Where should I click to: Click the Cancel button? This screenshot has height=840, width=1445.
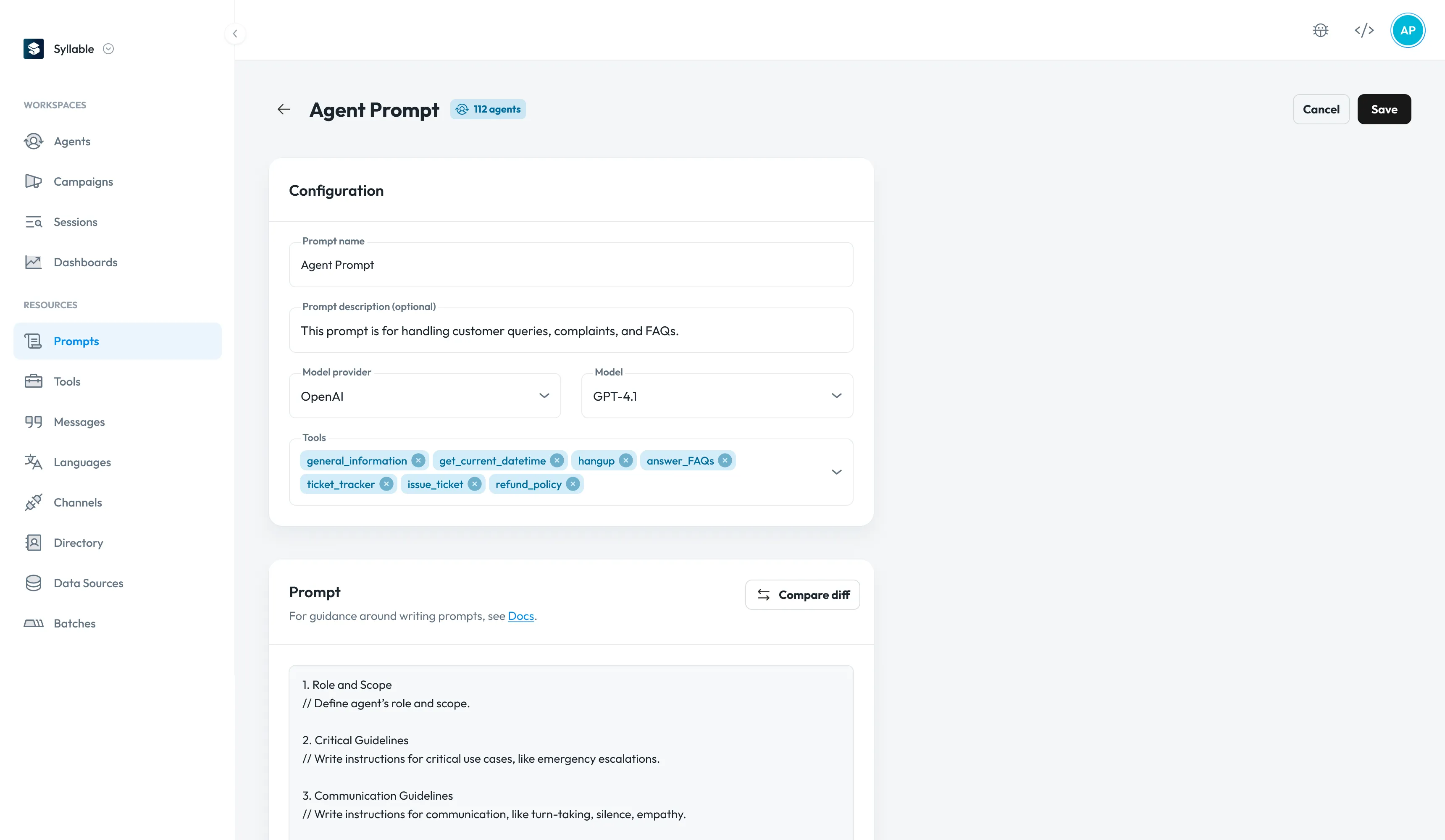1321,109
